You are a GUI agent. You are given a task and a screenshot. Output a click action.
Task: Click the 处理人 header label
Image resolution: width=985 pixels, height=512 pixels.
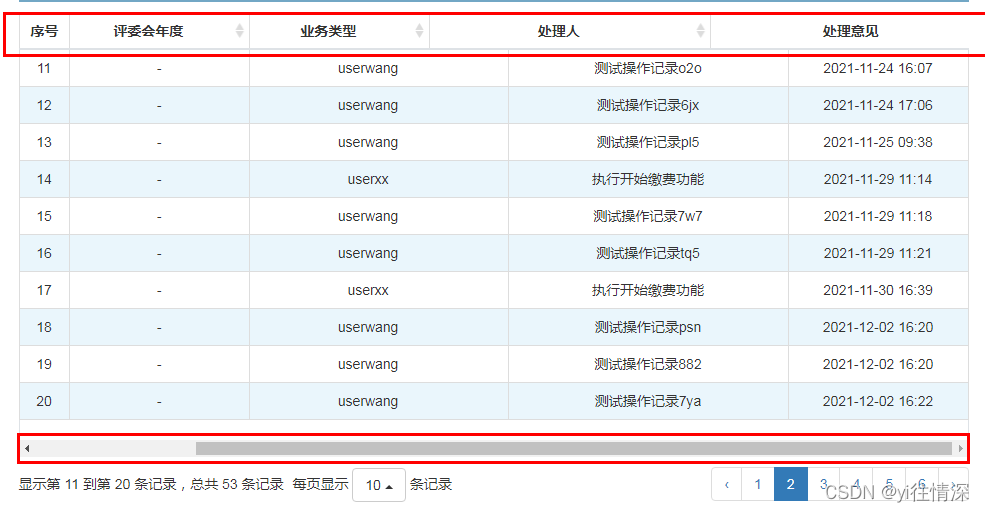click(558, 31)
